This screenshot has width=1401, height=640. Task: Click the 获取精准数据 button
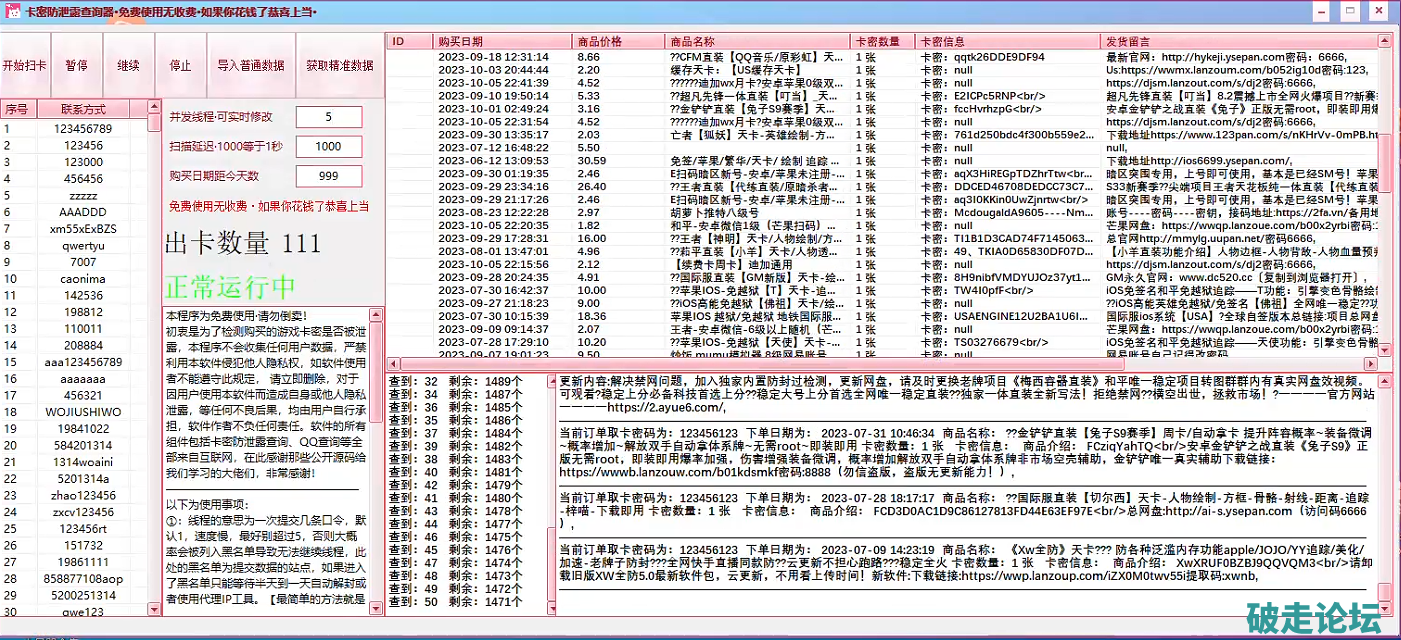339,65
